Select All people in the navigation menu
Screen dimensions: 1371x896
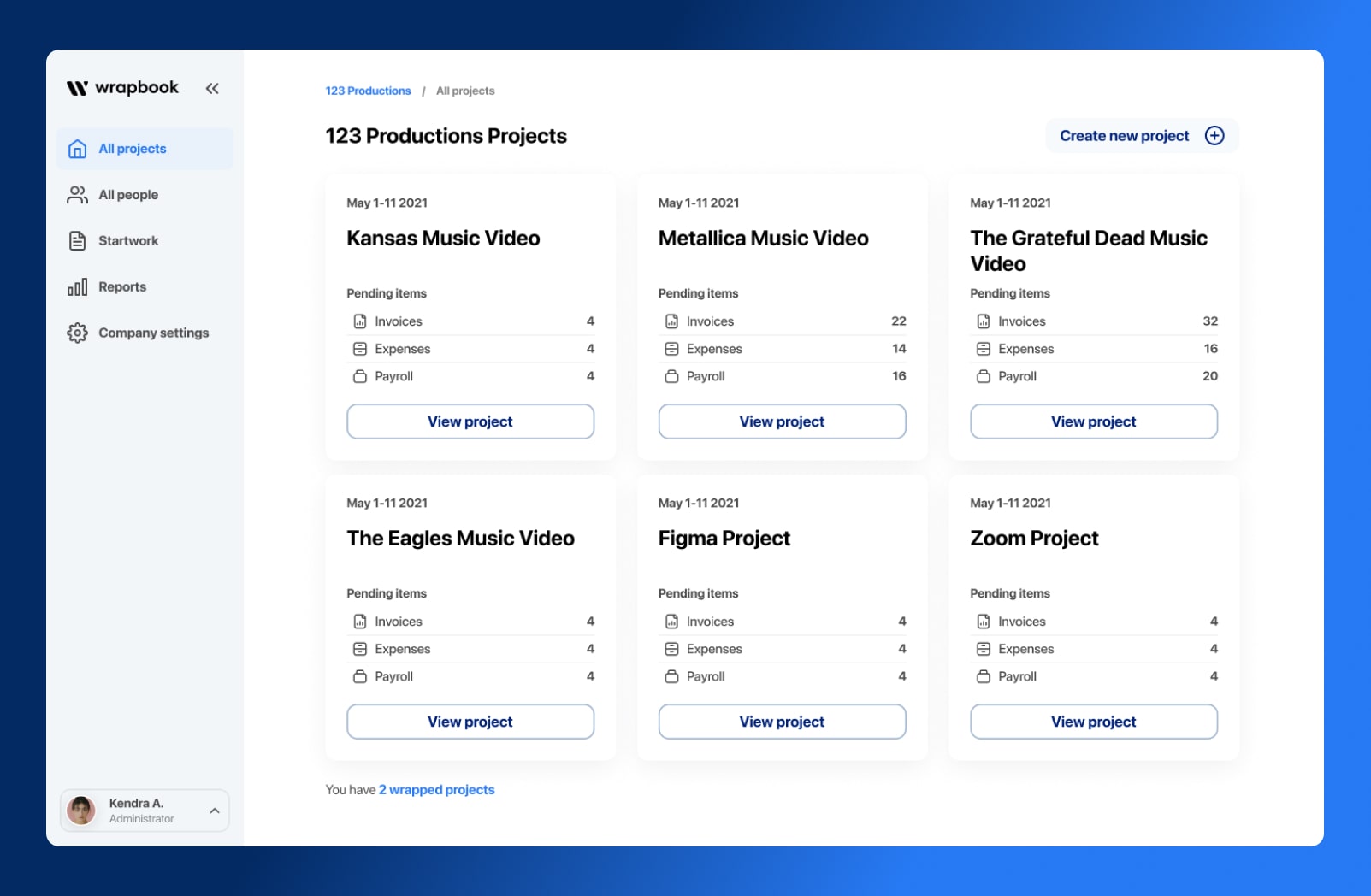pyautogui.click(x=128, y=194)
